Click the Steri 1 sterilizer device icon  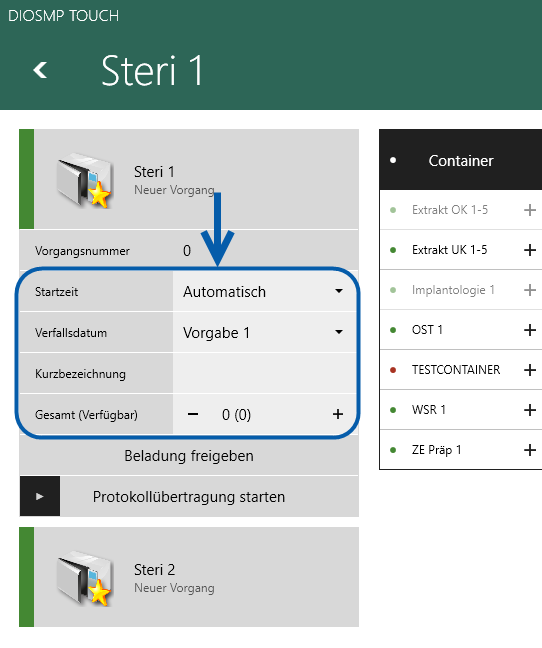click(84, 180)
